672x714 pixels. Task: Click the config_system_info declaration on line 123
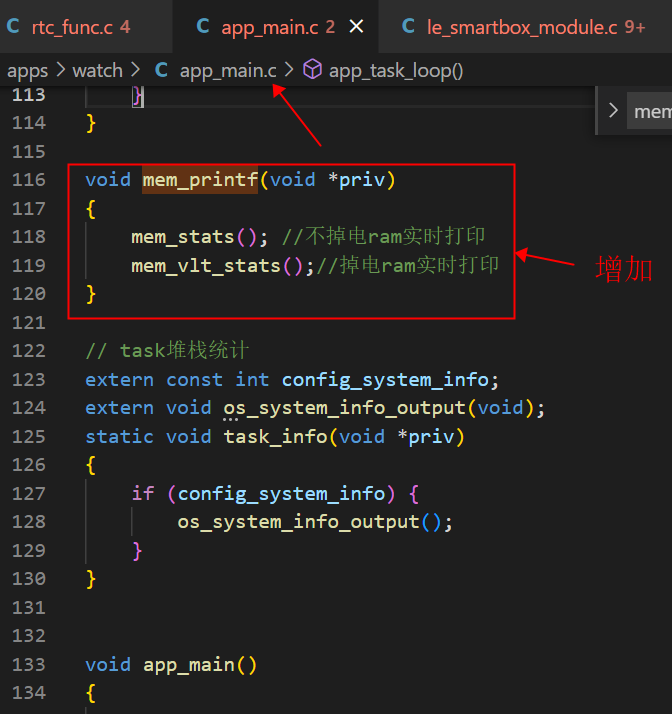pyautogui.click(x=385, y=380)
